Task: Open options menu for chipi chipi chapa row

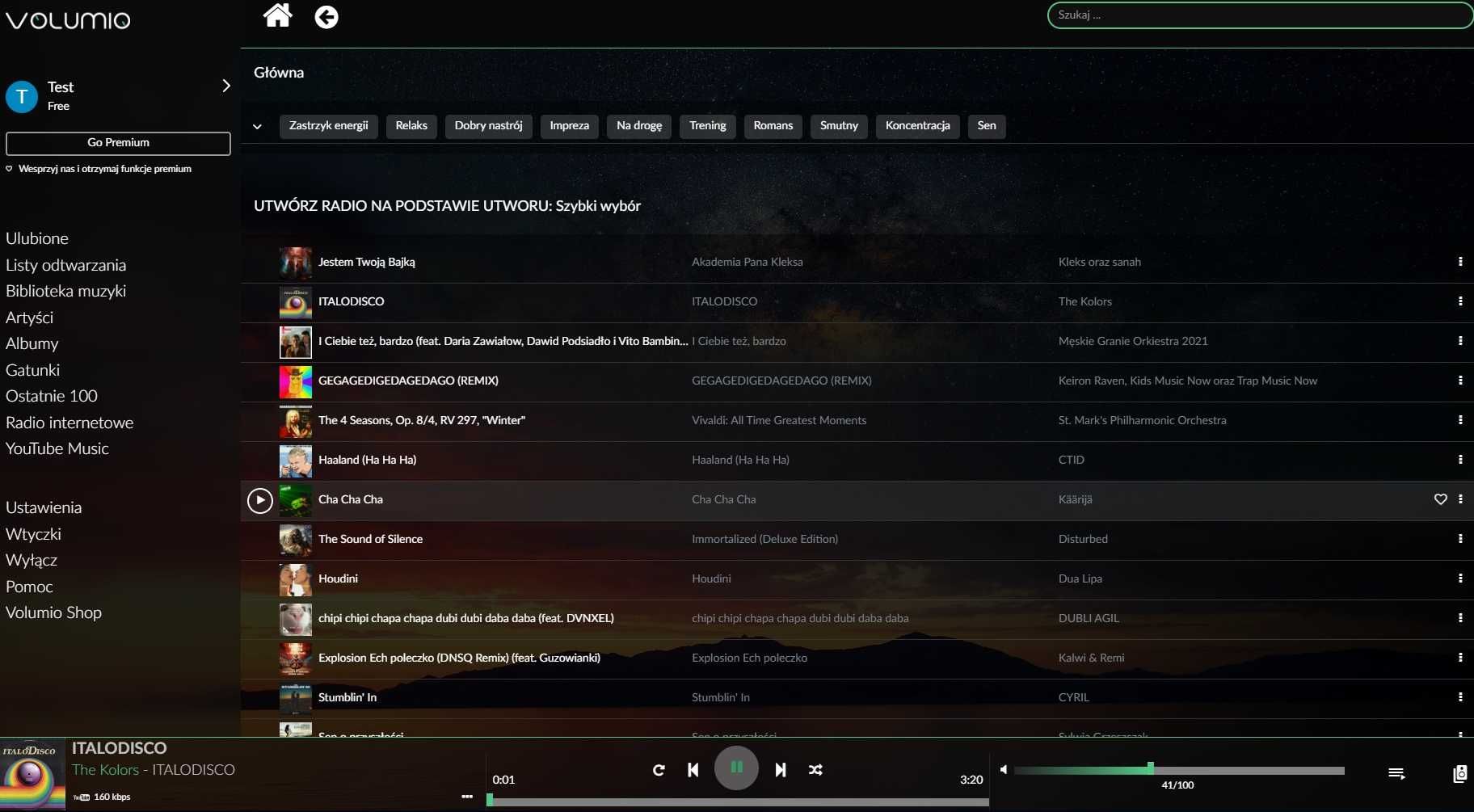Action: coord(1460,618)
